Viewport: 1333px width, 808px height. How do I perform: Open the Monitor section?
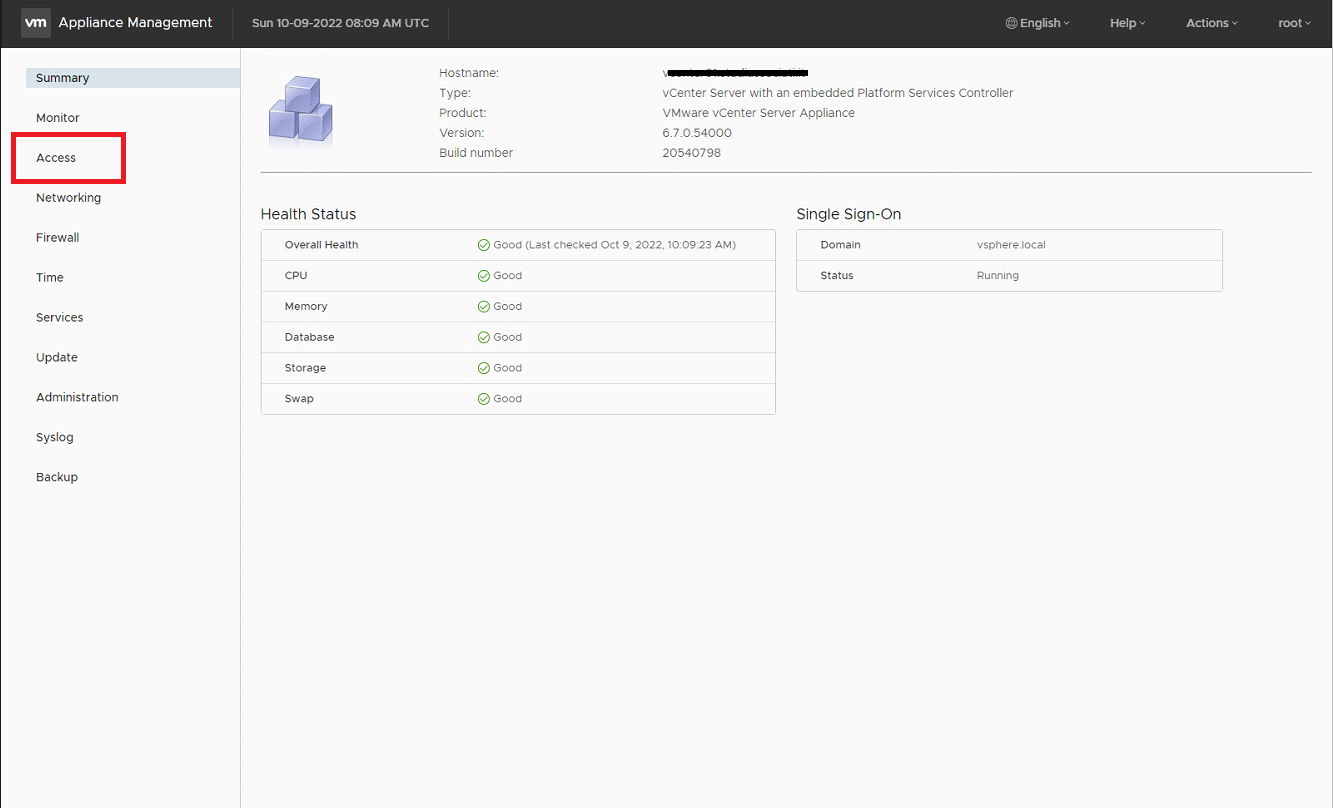click(x=58, y=118)
